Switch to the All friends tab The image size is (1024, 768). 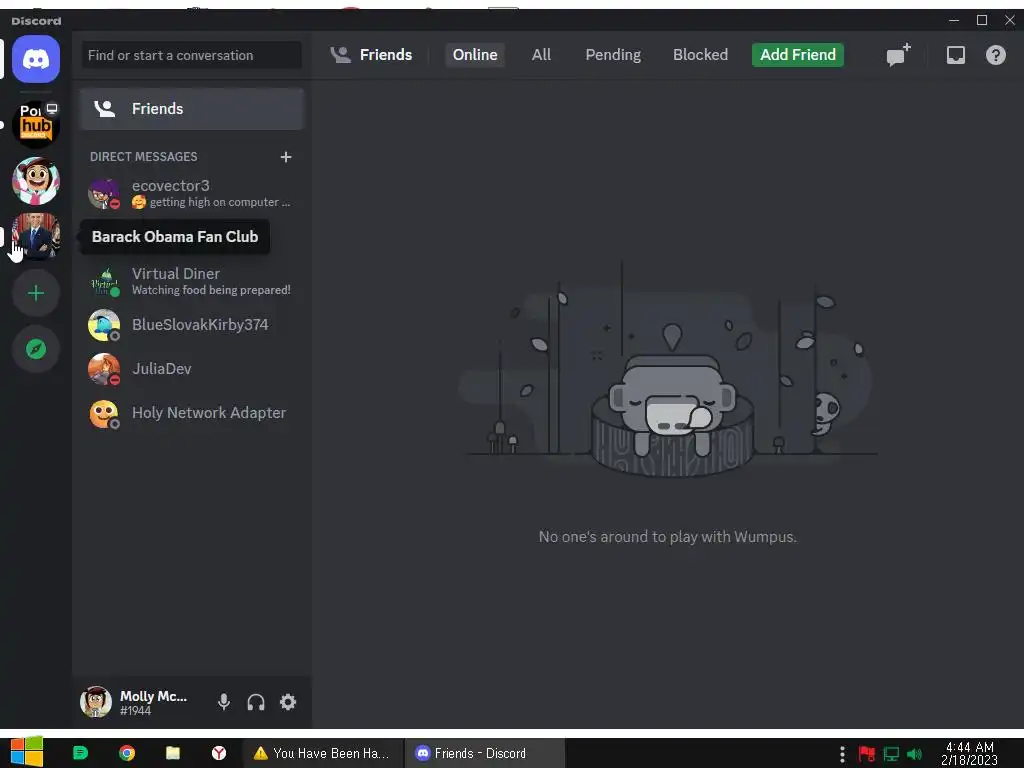point(541,55)
